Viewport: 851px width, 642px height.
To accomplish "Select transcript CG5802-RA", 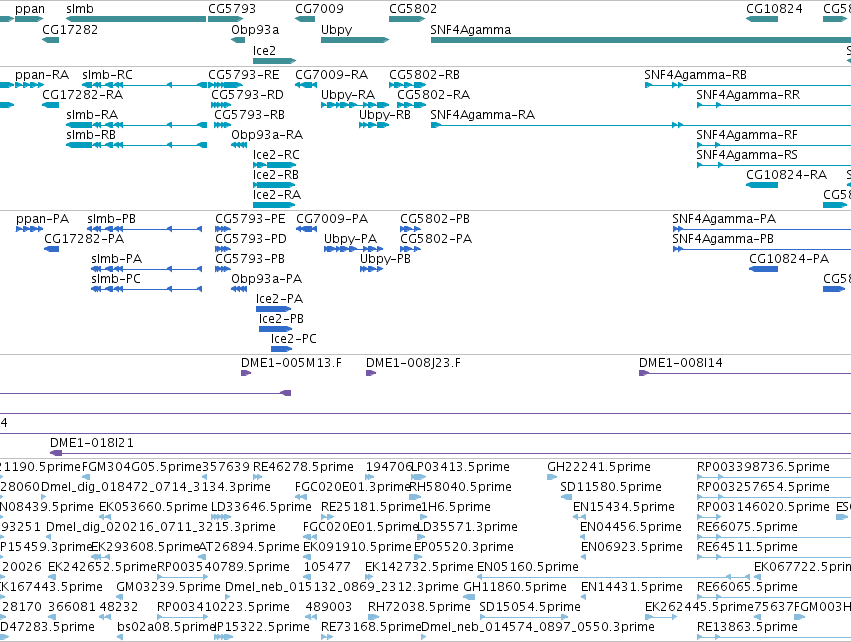I will (411, 105).
